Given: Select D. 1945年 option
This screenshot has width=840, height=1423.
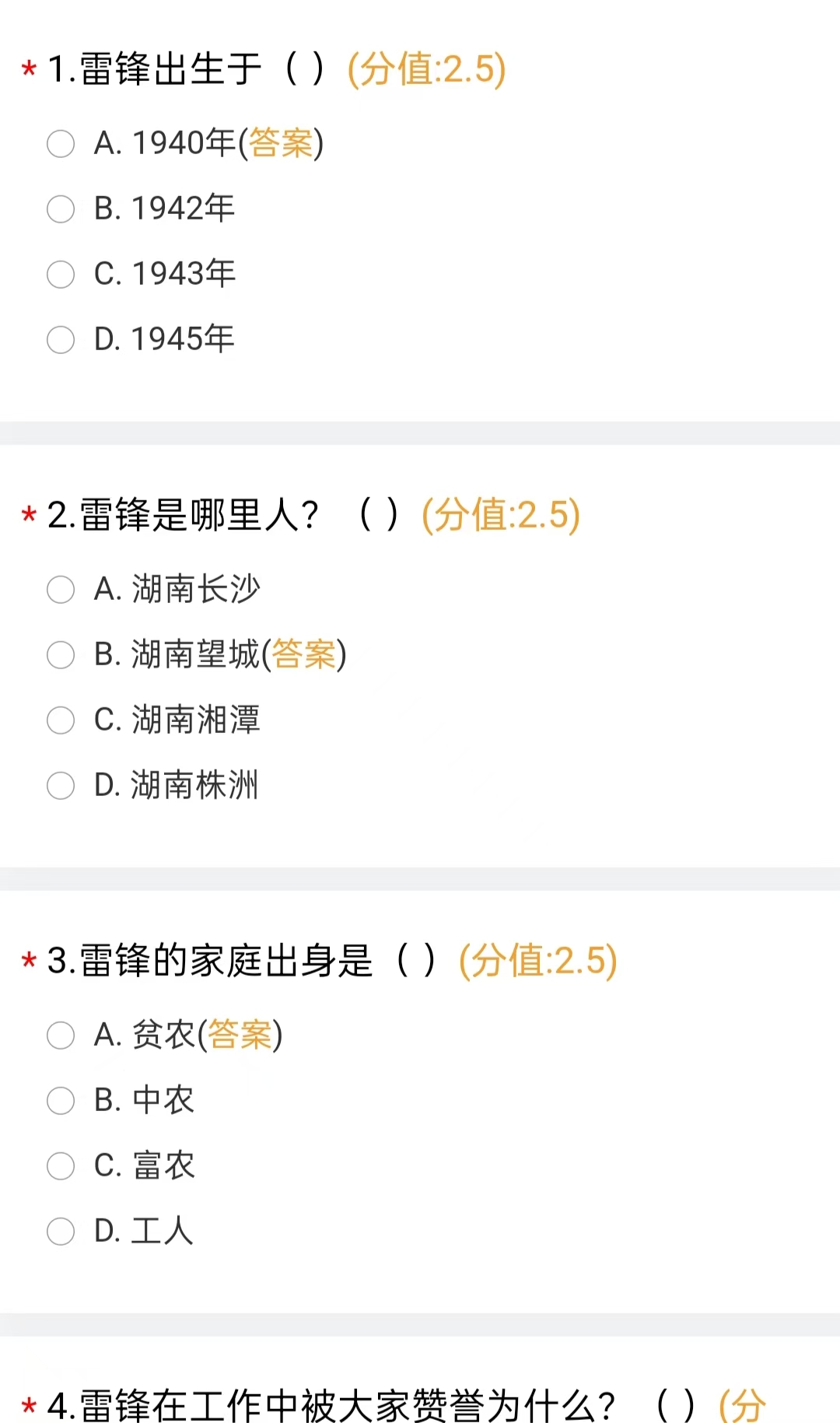Looking at the screenshot, I should pyautogui.click(x=61, y=340).
